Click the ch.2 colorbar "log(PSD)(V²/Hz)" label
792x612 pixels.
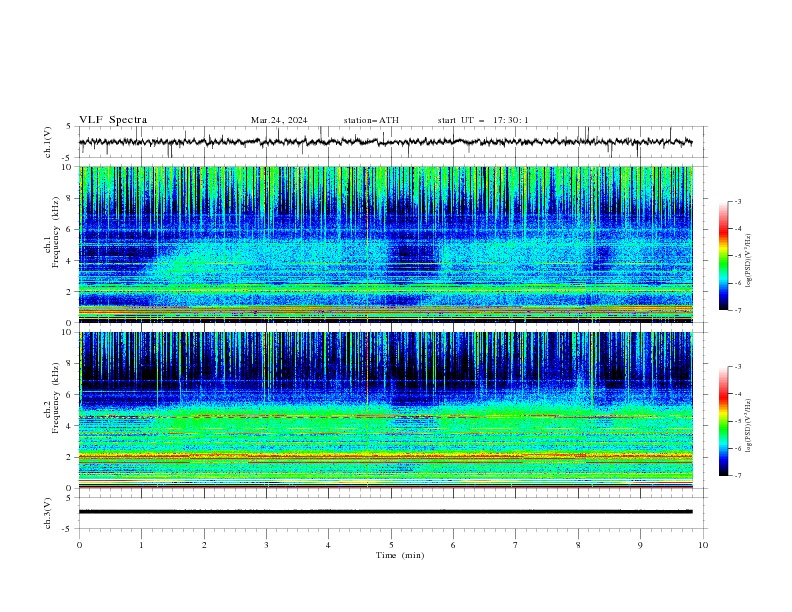pos(749,426)
